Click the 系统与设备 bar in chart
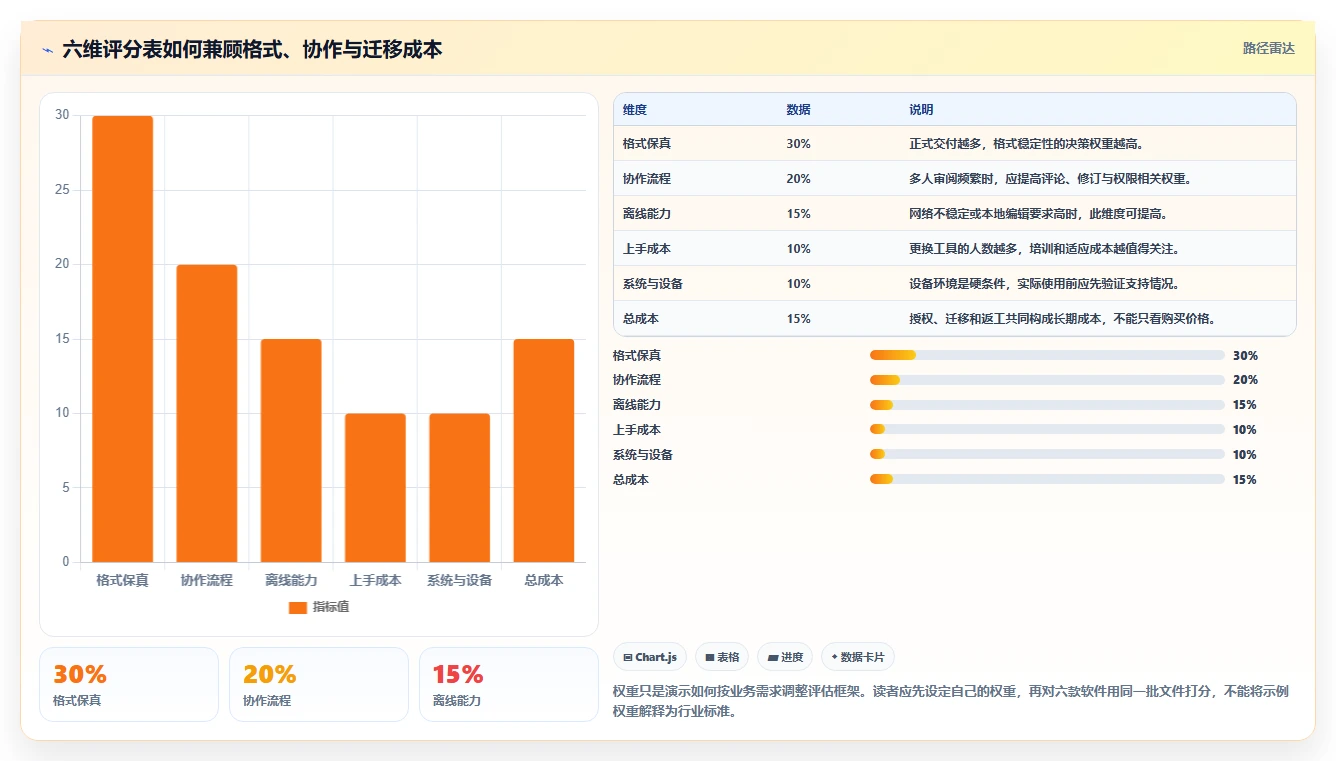 coord(459,488)
